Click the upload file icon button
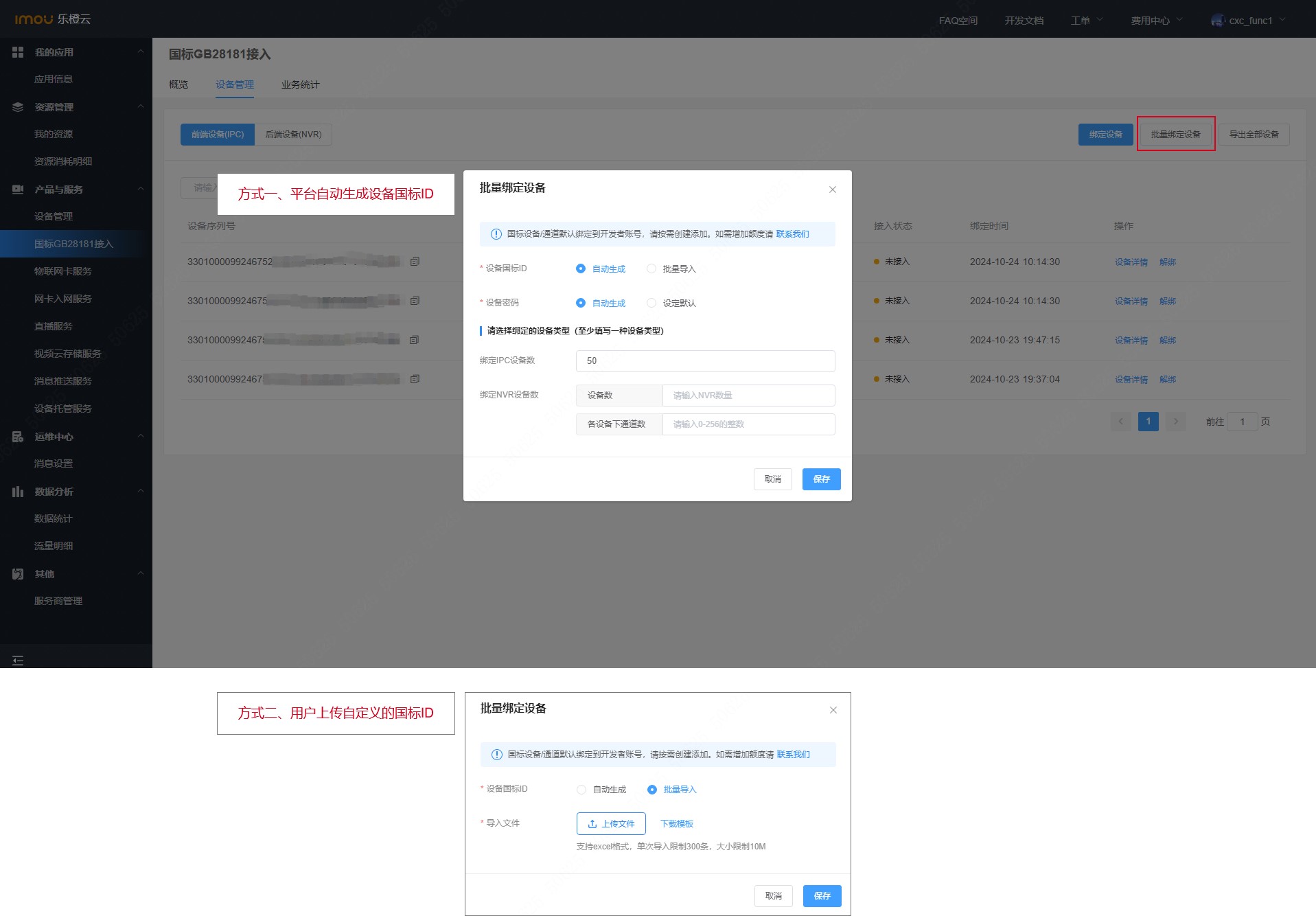The height and width of the screenshot is (916, 1316). click(x=610, y=823)
